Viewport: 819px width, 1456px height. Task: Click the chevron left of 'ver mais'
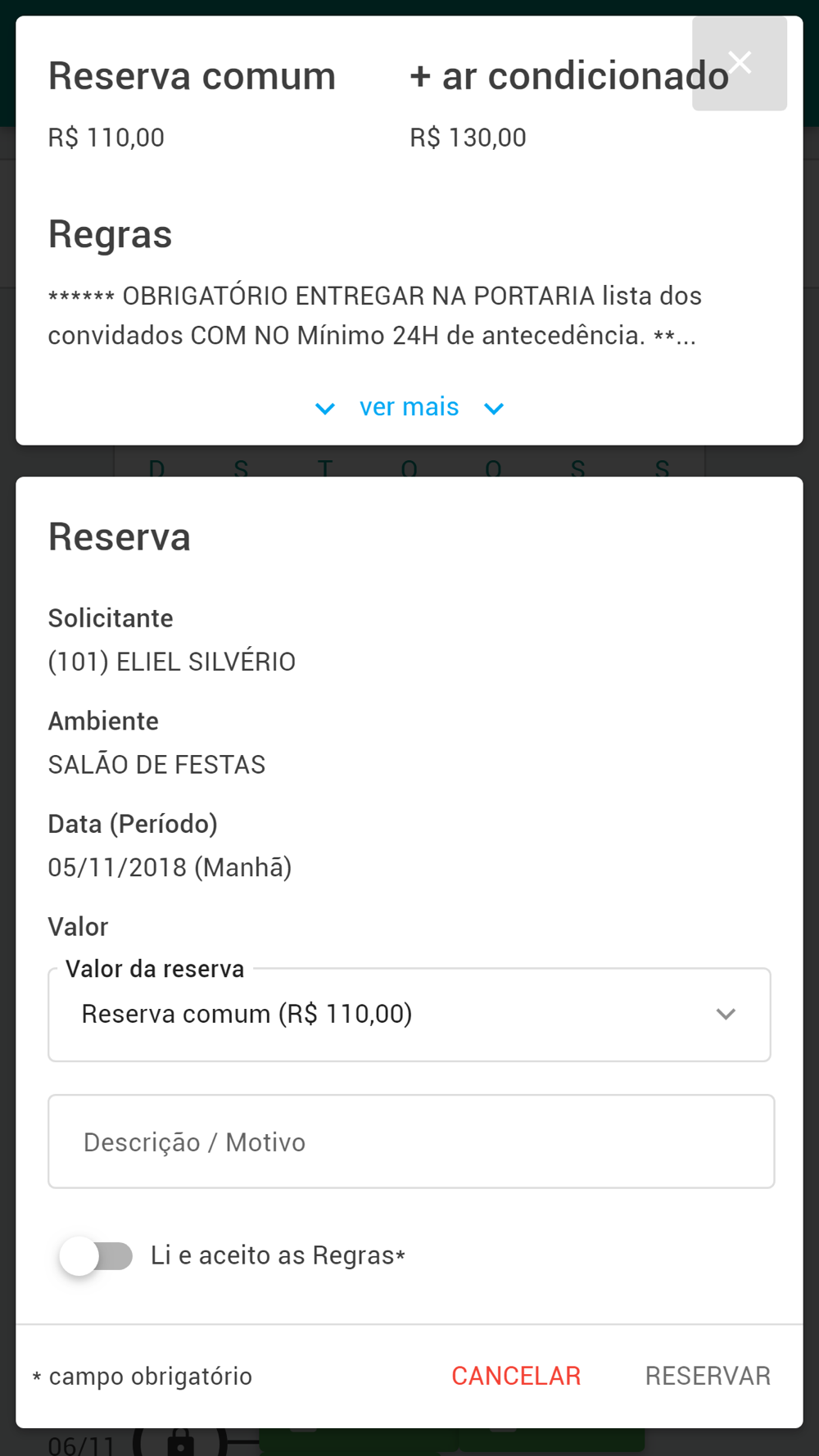click(325, 409)
